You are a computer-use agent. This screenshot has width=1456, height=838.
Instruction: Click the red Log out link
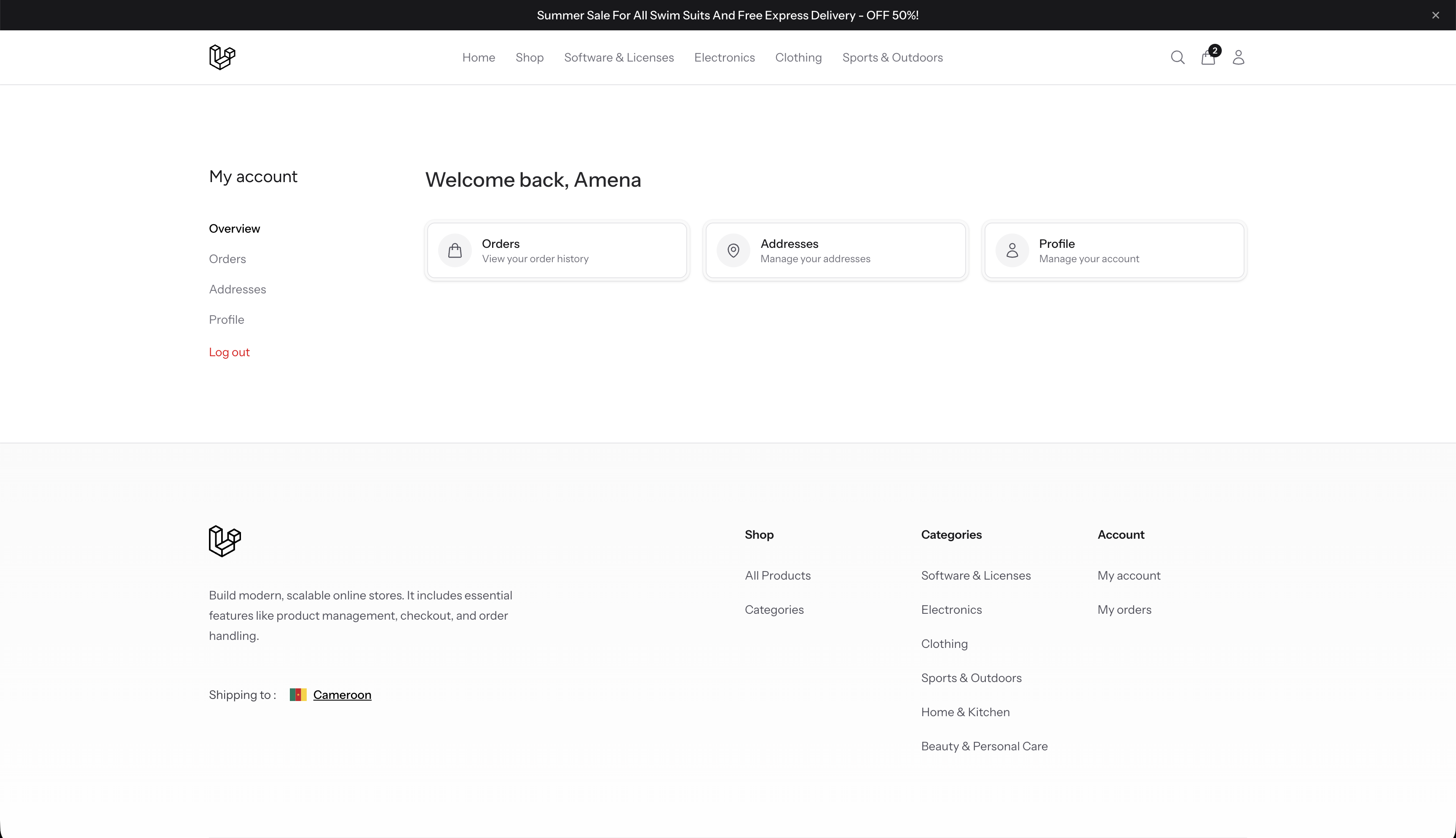229,352
